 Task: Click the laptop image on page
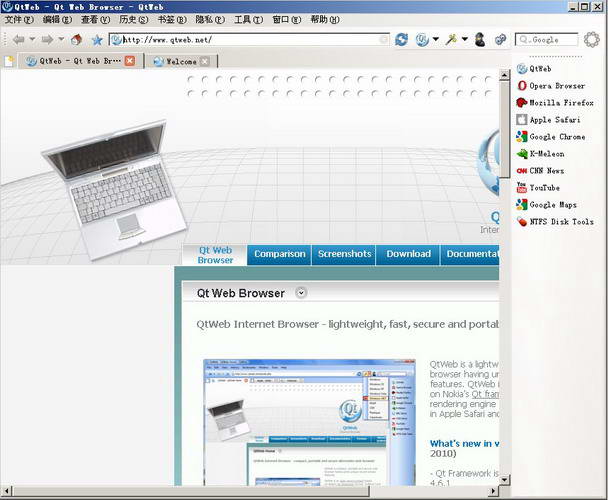(x=116, y=190)
